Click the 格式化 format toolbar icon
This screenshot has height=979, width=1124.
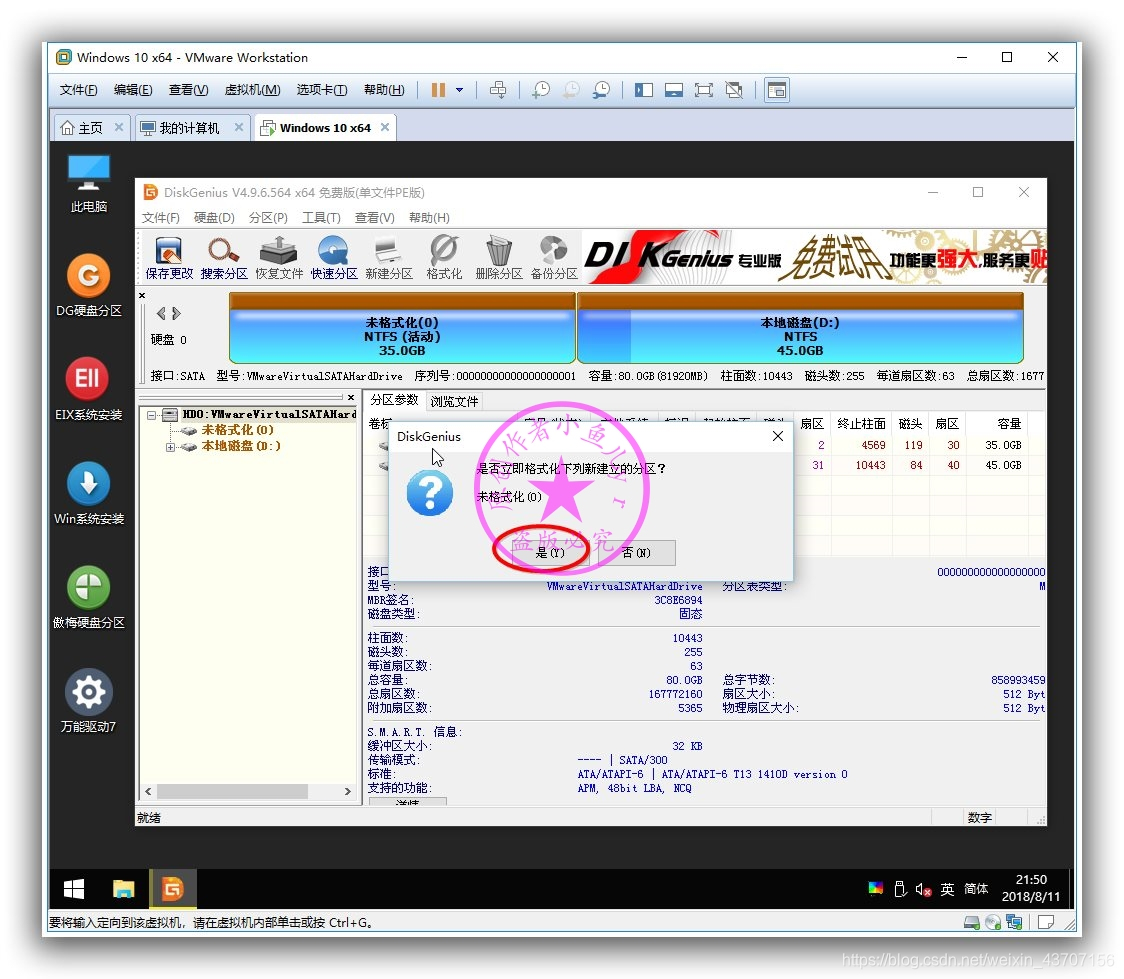click(444, 257)
